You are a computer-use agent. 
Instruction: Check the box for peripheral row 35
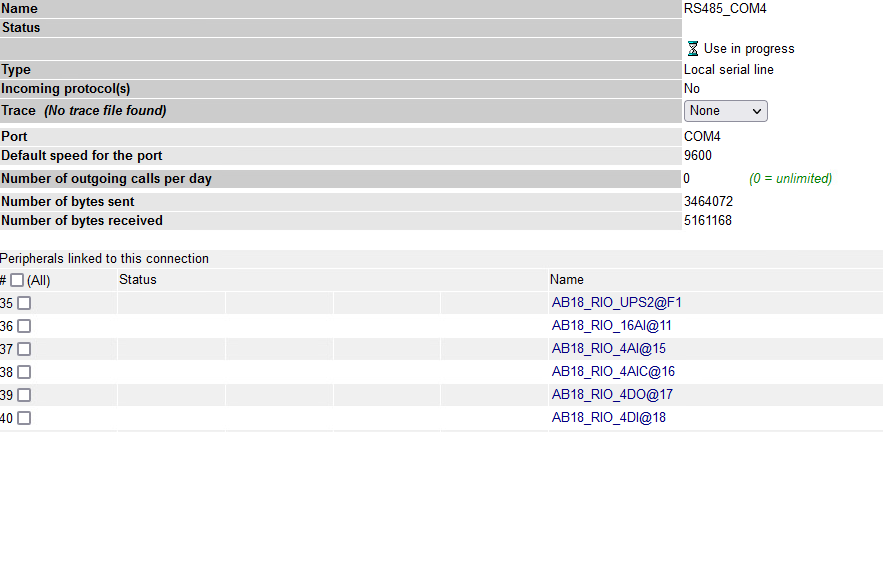tap(24, 303)
